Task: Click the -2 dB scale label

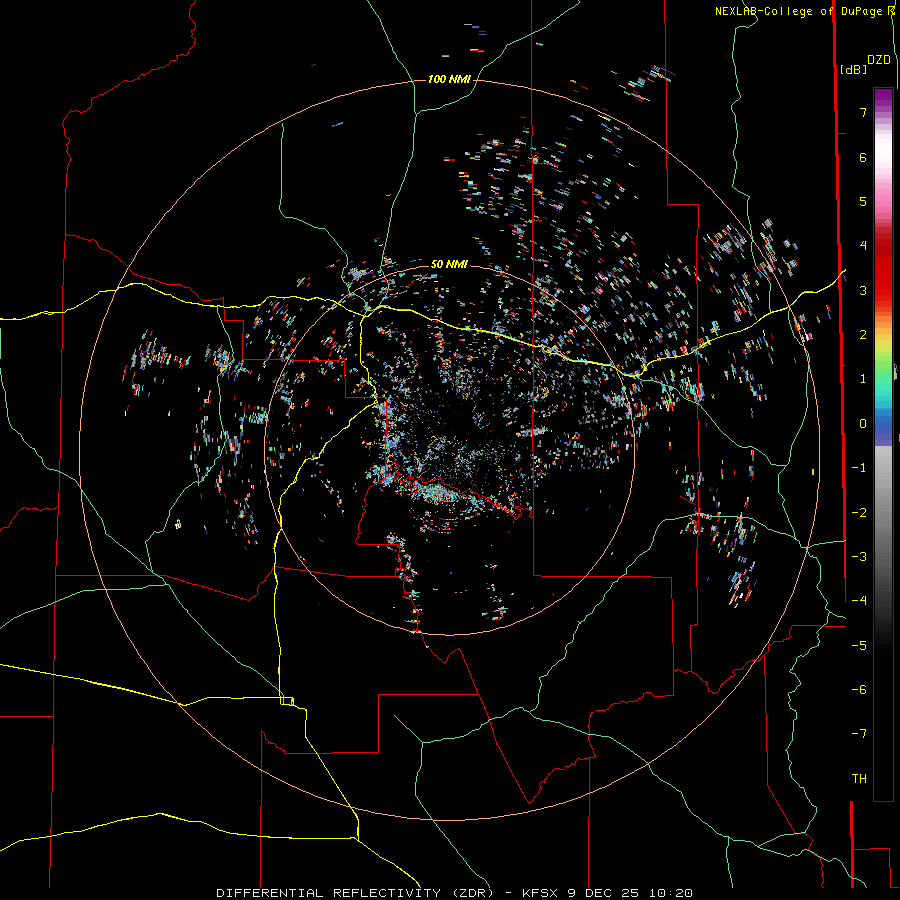Action: 859,513
